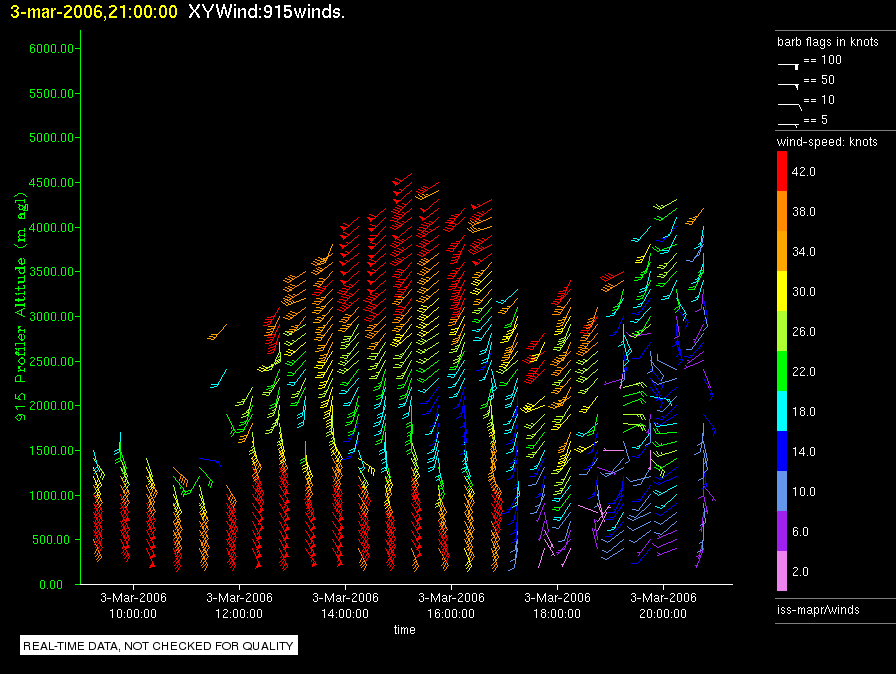Screen dimensions: 896x674
Task: Click the purple 6.0 knots color band
Action: (782, 531)
